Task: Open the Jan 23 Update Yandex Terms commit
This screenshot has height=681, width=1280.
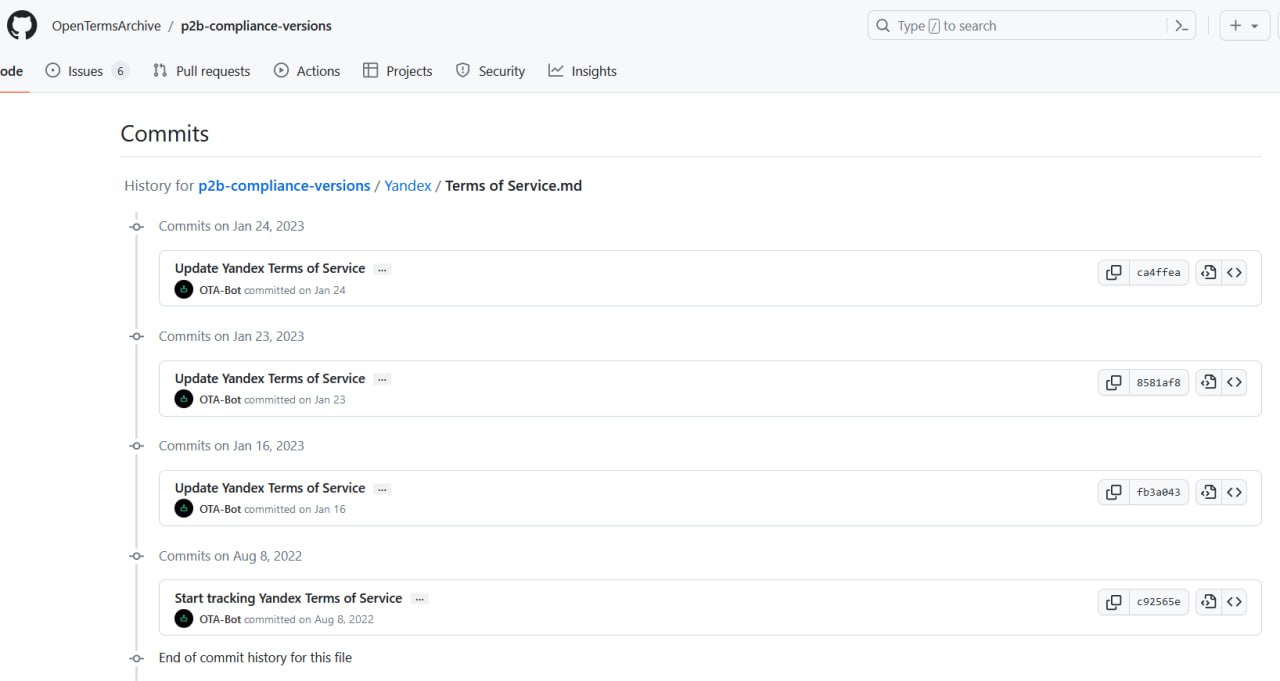Action: click(x=270, y=378)
